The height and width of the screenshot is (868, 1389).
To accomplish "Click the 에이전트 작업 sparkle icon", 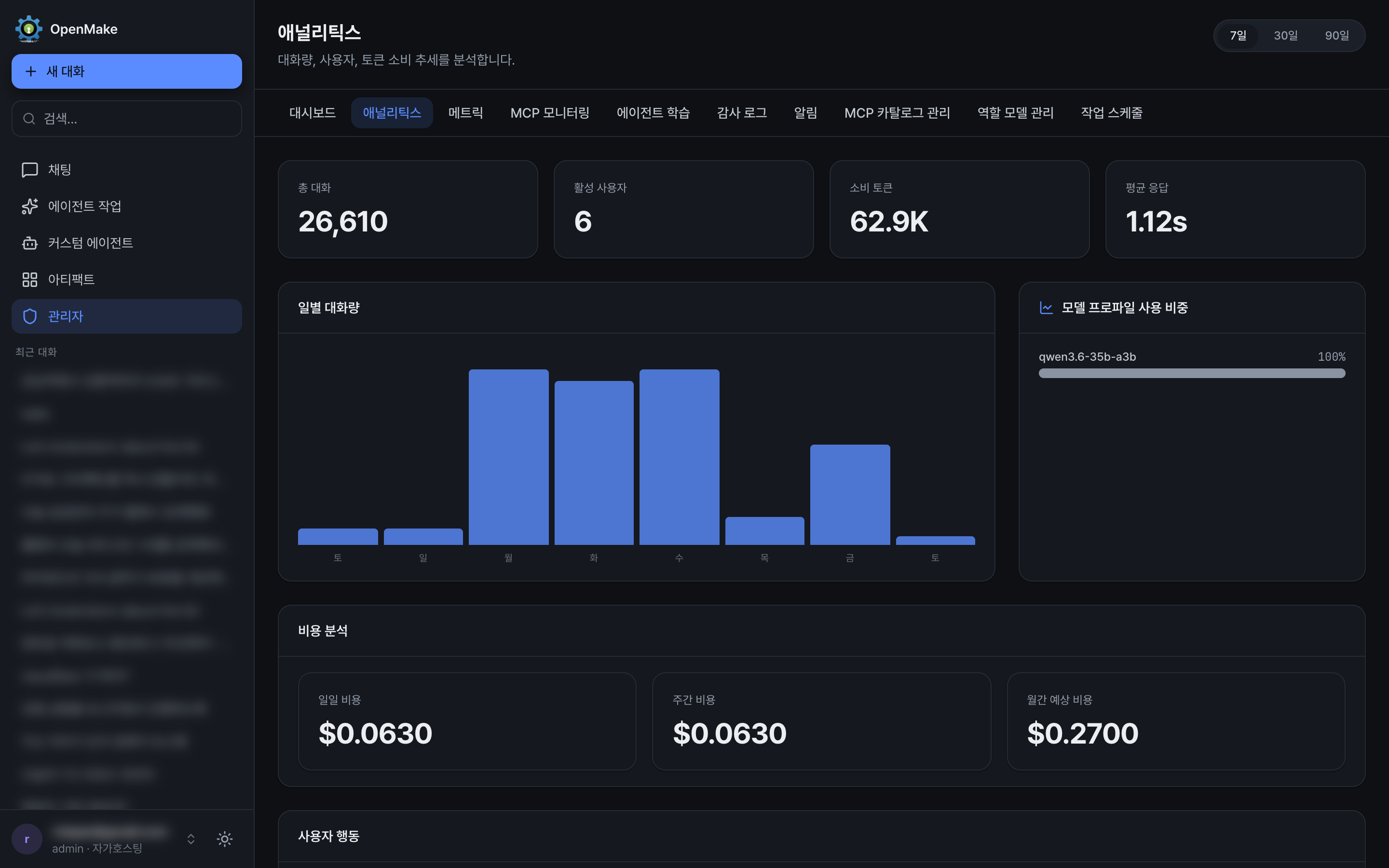I will coord(30,206).
